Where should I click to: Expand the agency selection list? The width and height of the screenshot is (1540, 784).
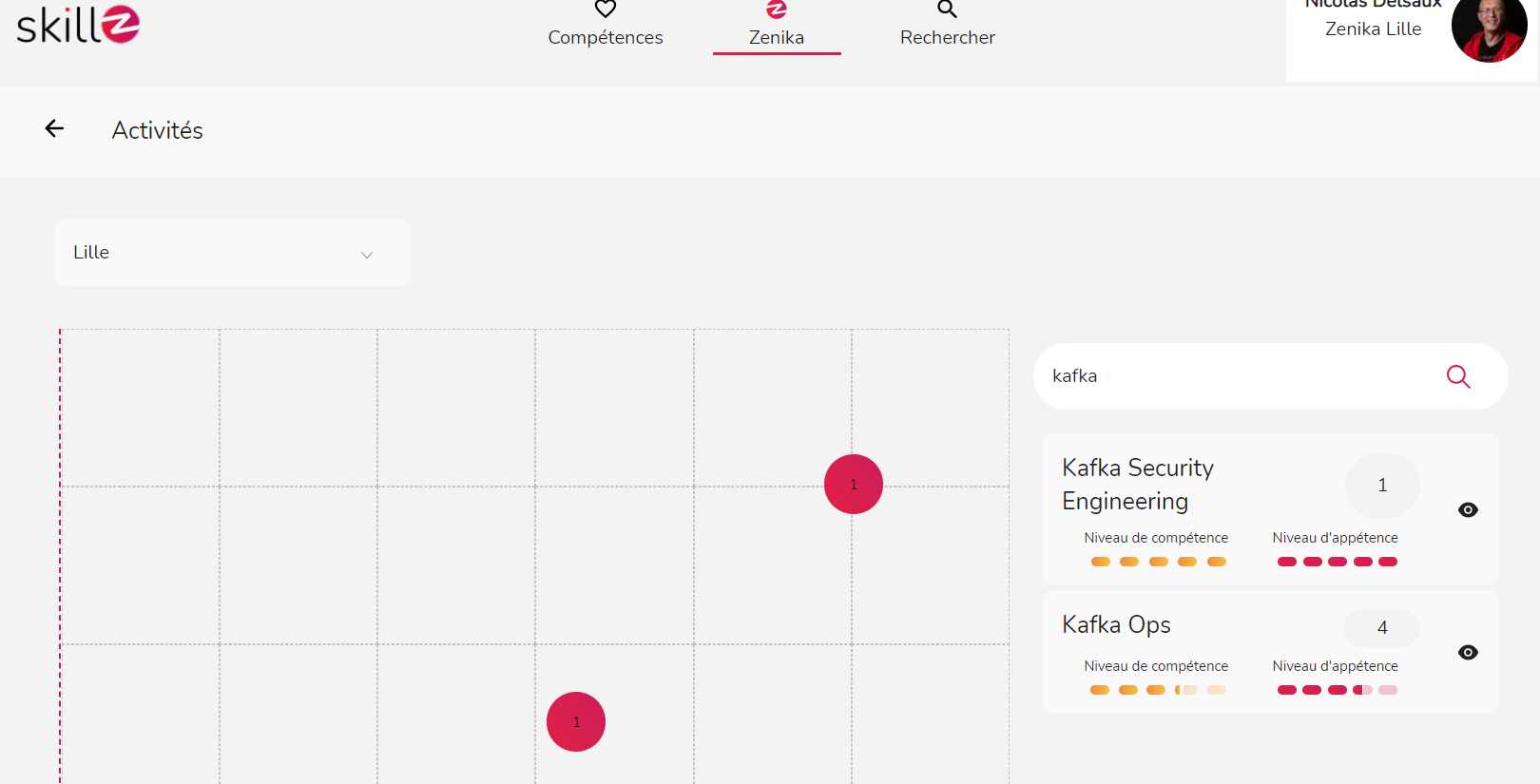pyautogui.click(x=232, y=252)
